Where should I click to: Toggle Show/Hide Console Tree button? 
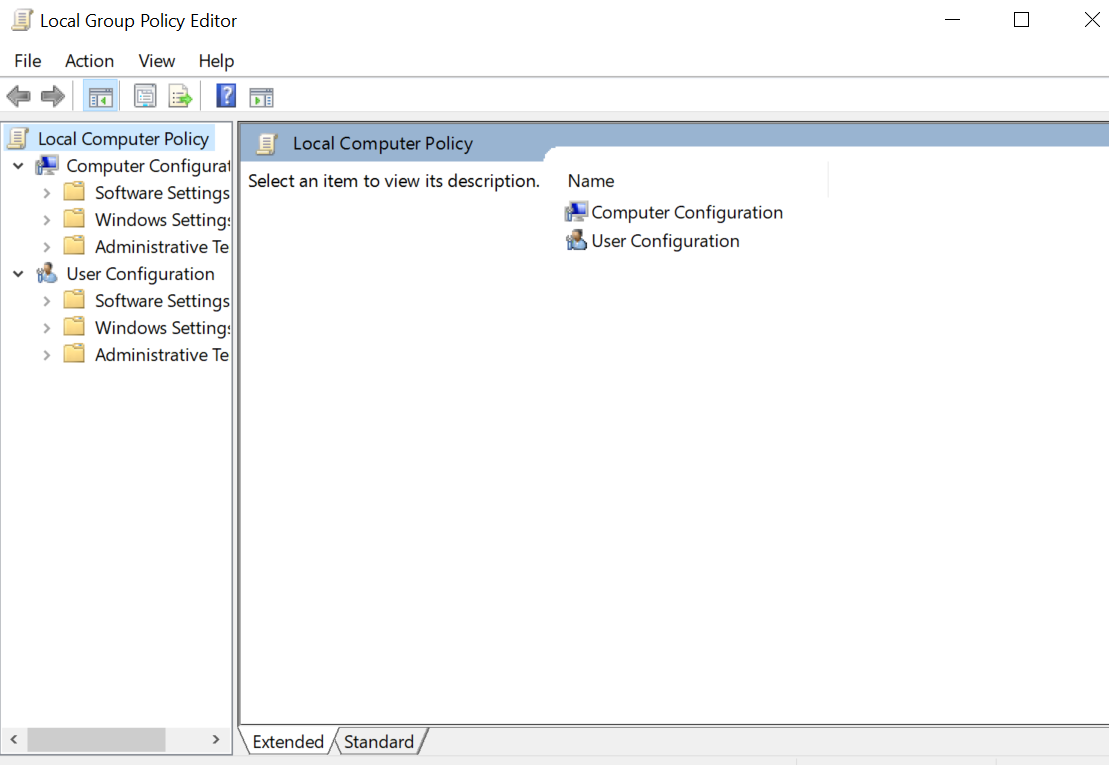coord(101,97)
